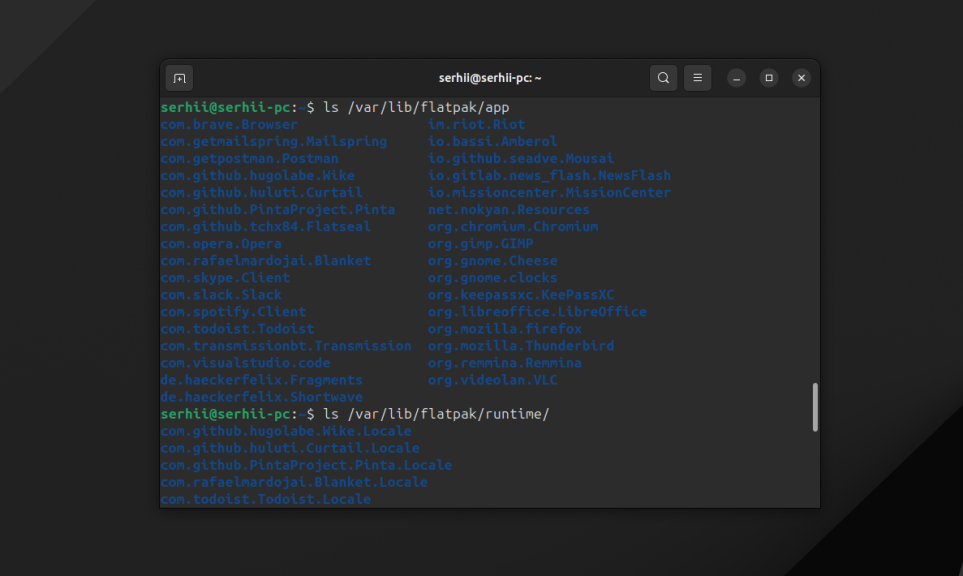Click the ls /var/lib/flatpak/runtime/ command line
The height and width of the screenshot is (576, 963).
[436, 414]
